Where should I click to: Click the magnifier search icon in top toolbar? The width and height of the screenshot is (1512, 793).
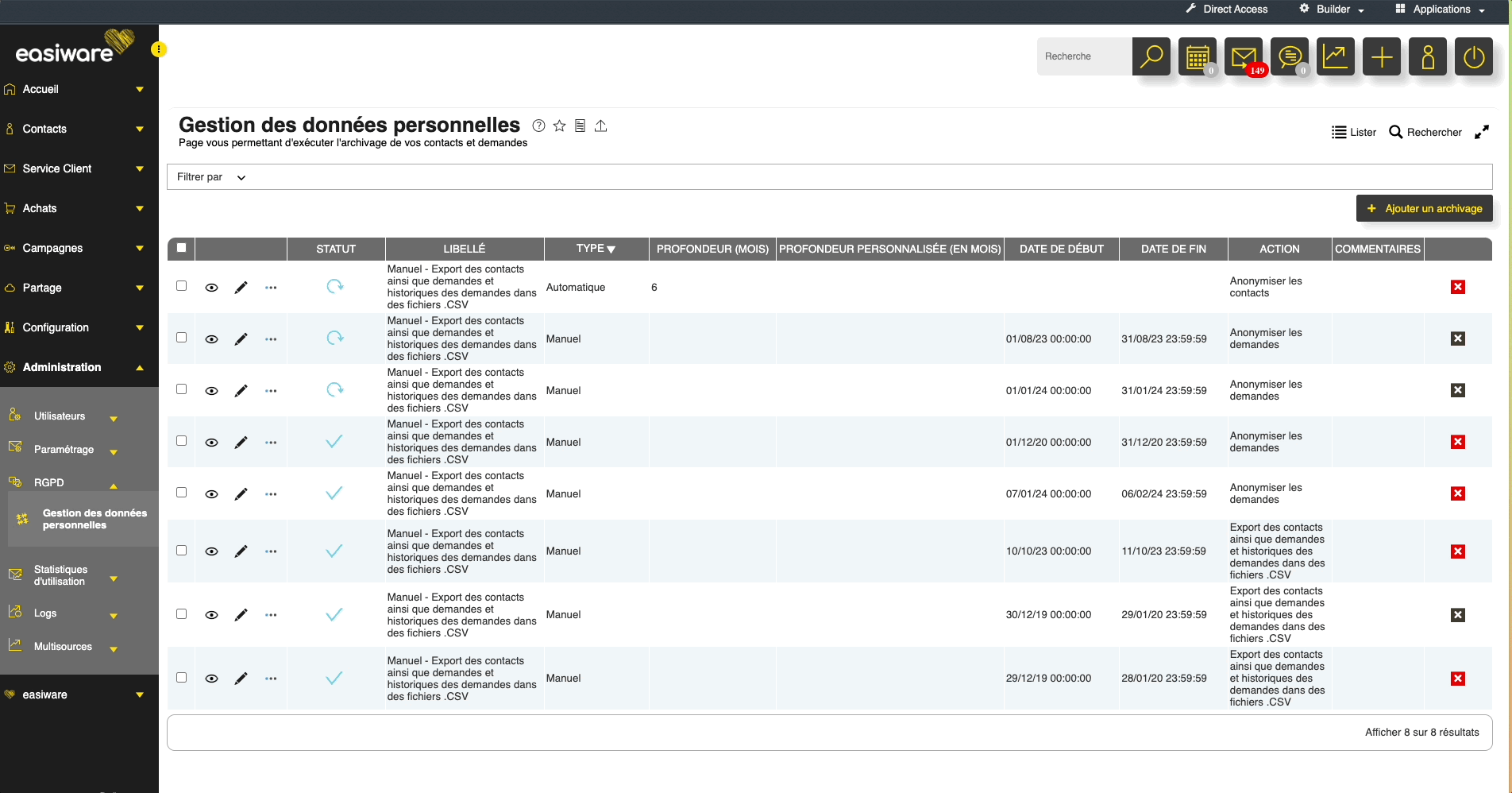1151,56
